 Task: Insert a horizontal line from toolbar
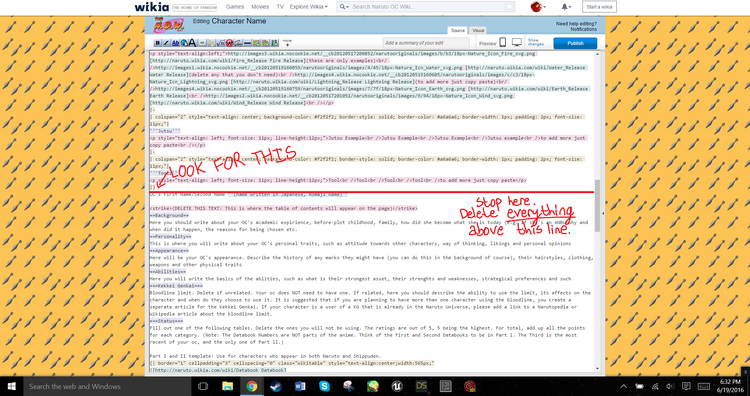pyautogui.click(x=247, y=43)
